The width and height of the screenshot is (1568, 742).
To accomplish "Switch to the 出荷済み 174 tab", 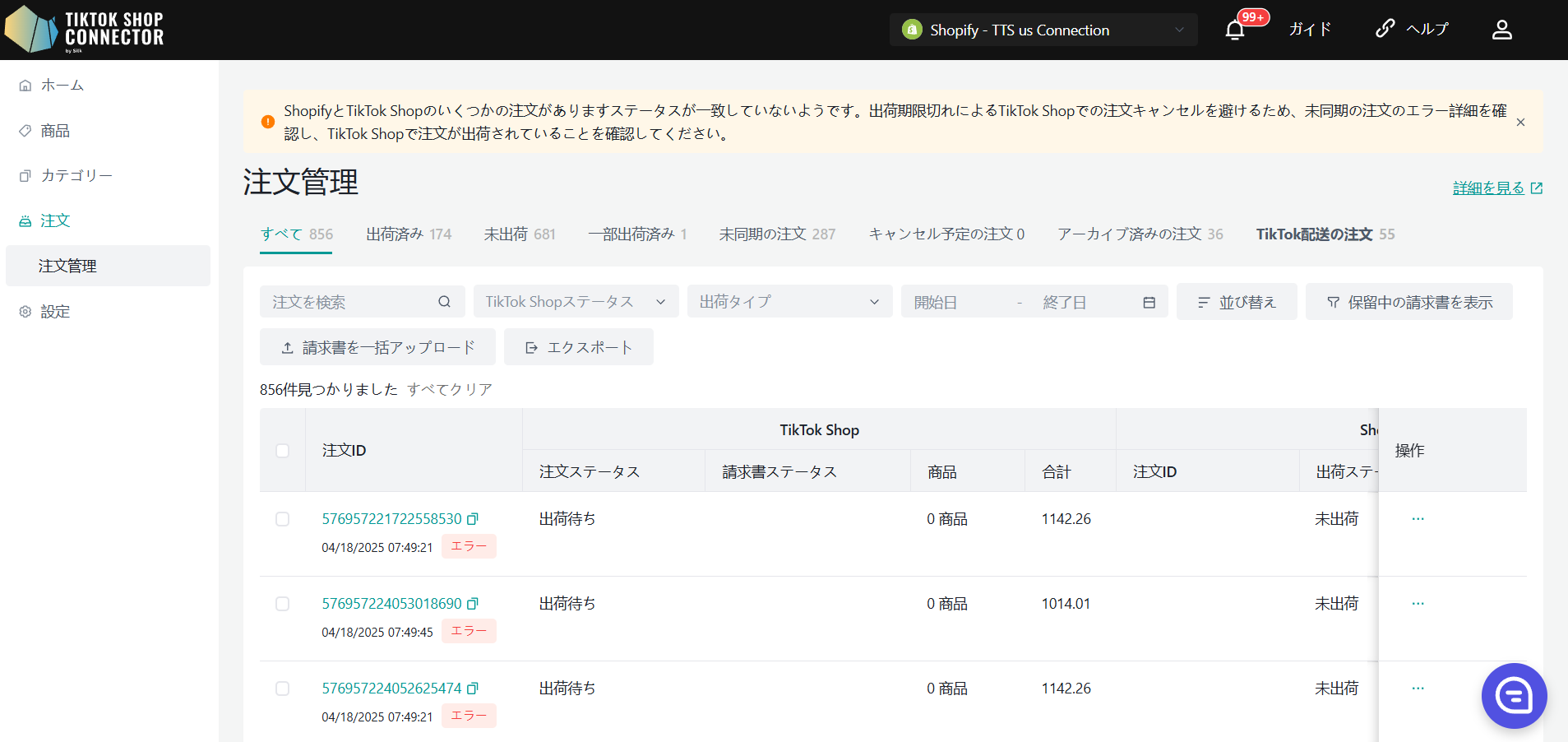I will [409, 234].
